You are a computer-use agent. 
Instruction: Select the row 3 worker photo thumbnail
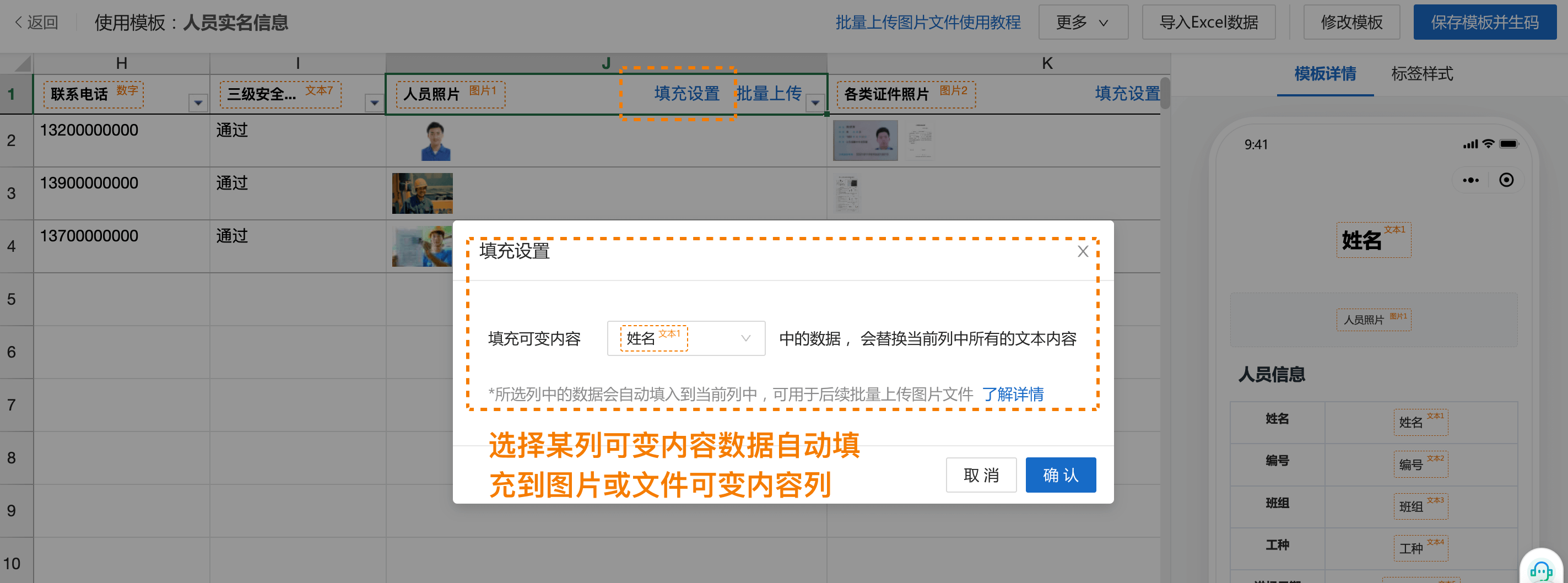(422, 193)
